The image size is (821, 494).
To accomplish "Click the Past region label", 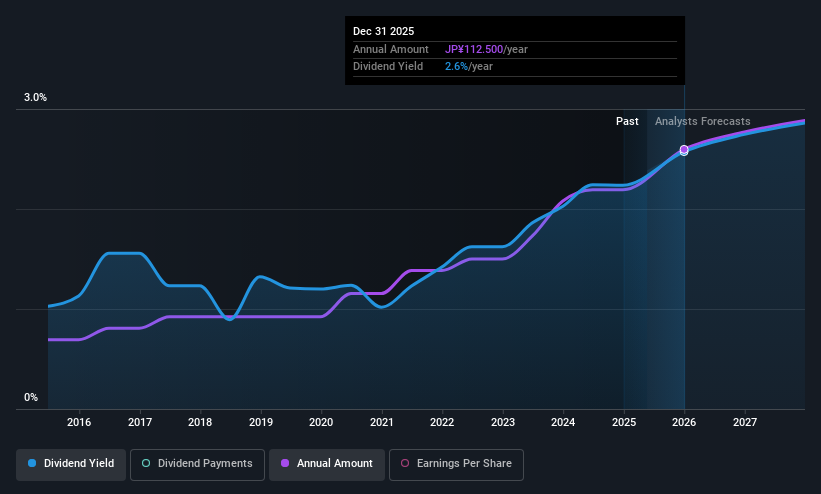I will tap(627, 121).
